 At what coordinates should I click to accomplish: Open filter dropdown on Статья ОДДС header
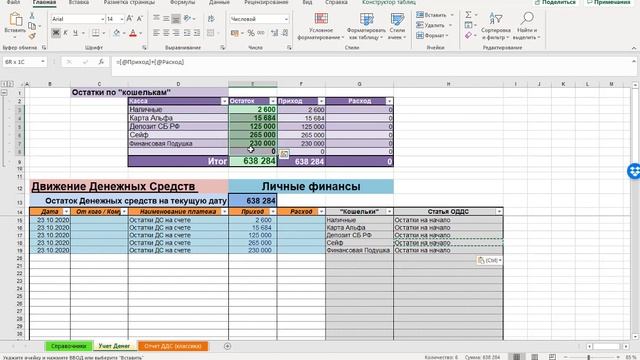pyautogui.click(x=499, y=211)
